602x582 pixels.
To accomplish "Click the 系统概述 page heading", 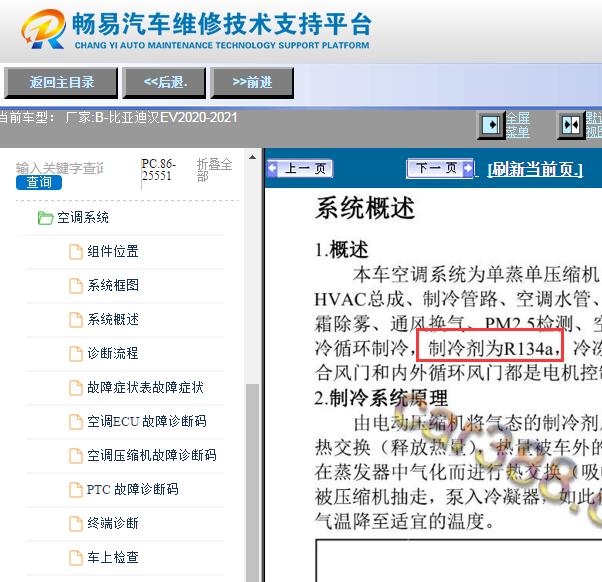I will 365,208.
